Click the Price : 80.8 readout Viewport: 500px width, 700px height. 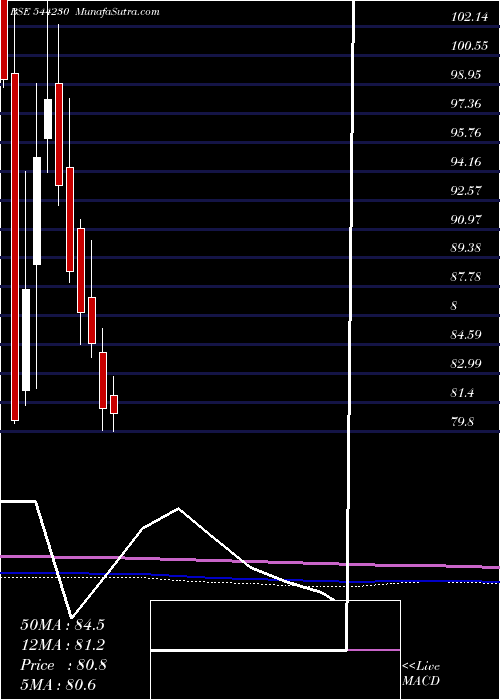pos(63,665)
